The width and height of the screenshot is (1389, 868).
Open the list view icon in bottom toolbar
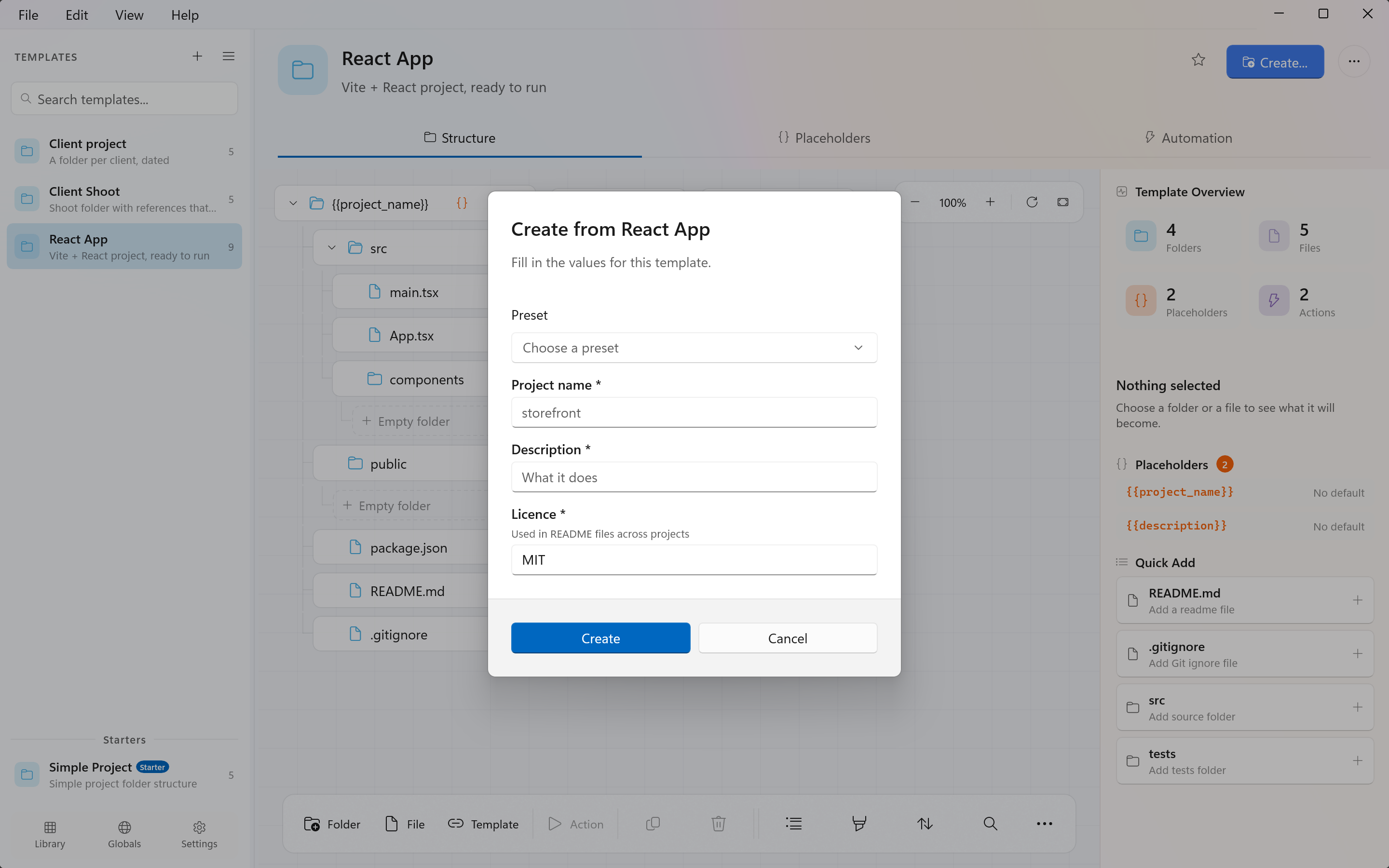click(794, 824)
